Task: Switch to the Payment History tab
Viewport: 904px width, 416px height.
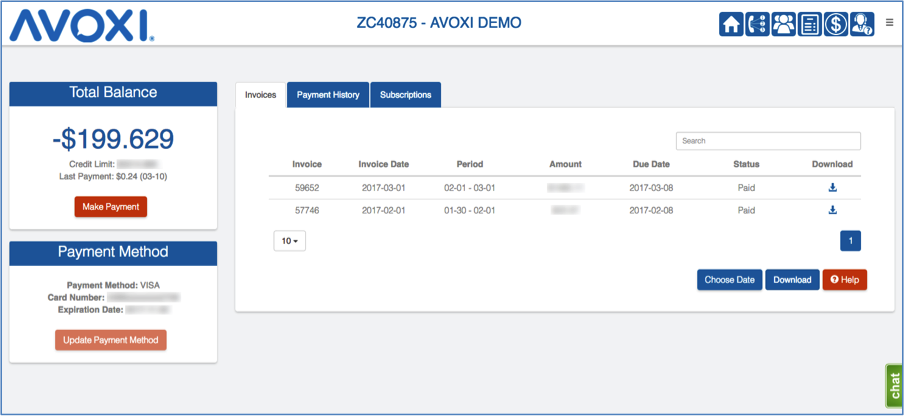Action: 328,95
